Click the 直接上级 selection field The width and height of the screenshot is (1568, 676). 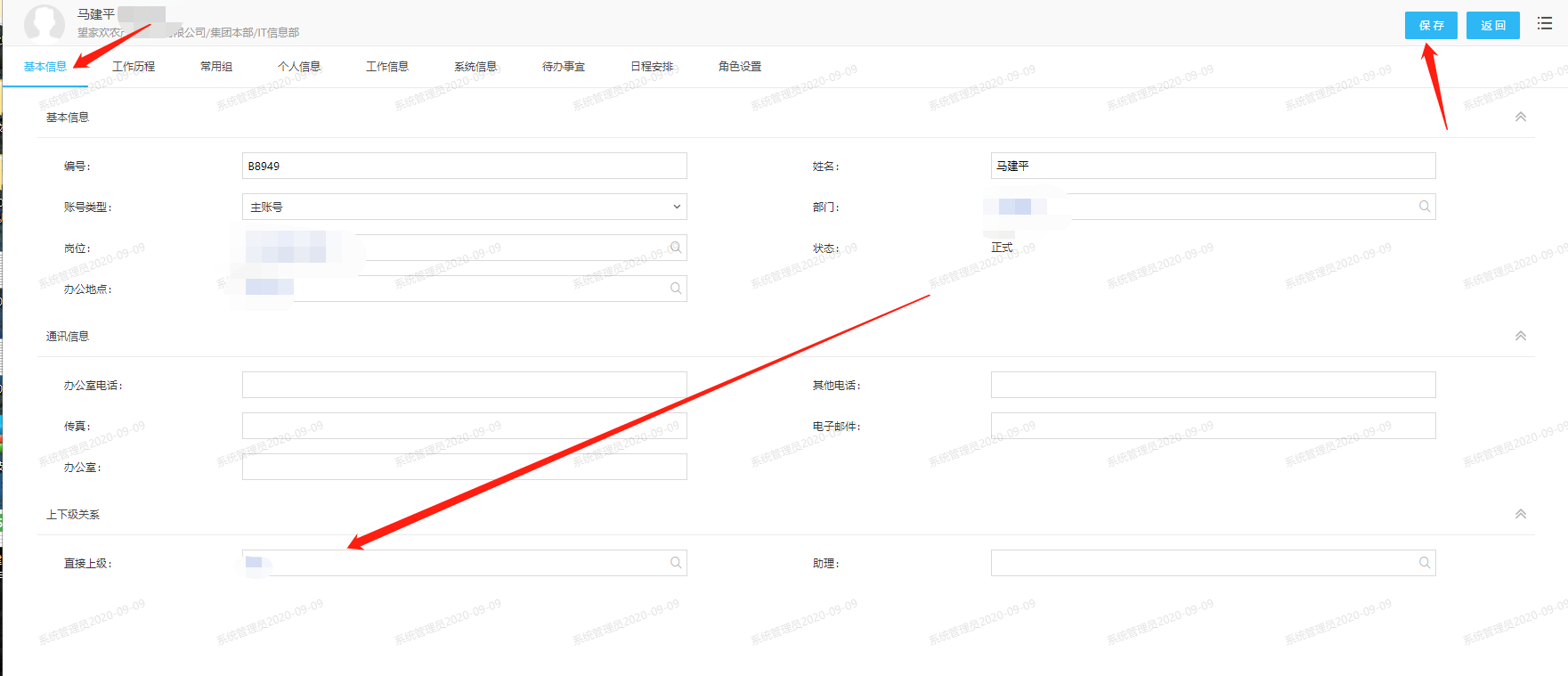point(465,563)
